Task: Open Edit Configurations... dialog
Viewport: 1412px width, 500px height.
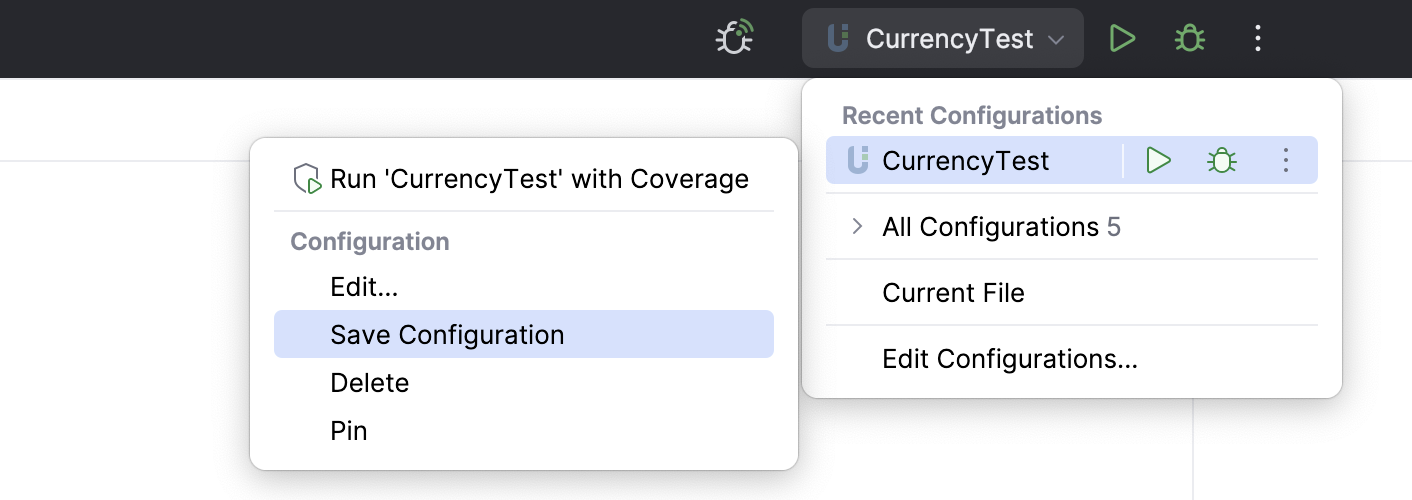Action: pyautogui.click(x=1010, y=359)
